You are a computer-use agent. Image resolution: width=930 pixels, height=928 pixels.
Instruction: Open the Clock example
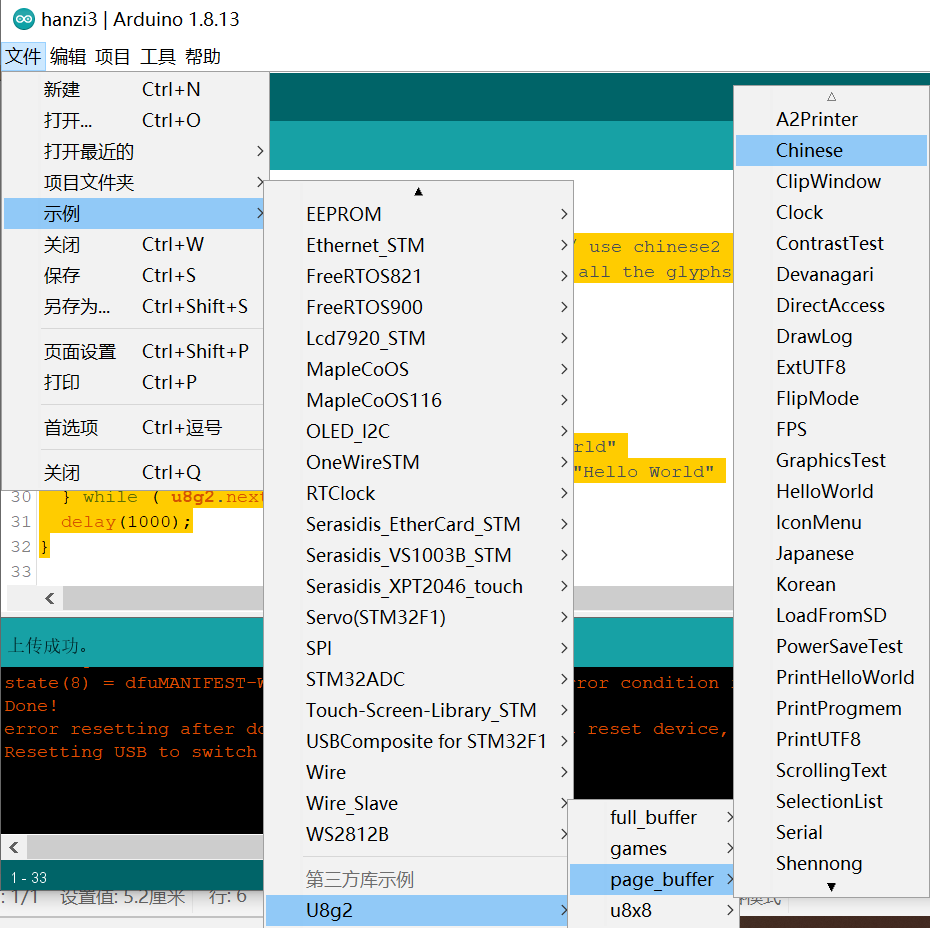coord(799,212)
